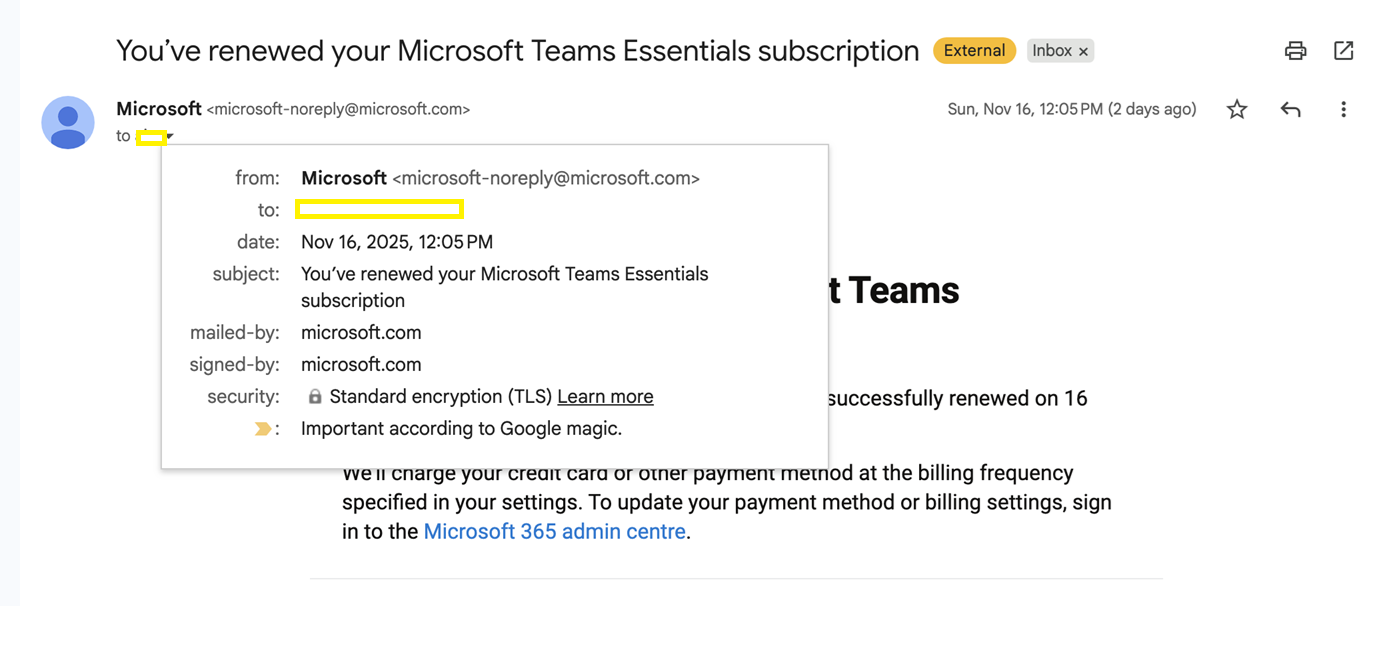
Task: Click the sender's profile avatar
Action: point(68,122)
